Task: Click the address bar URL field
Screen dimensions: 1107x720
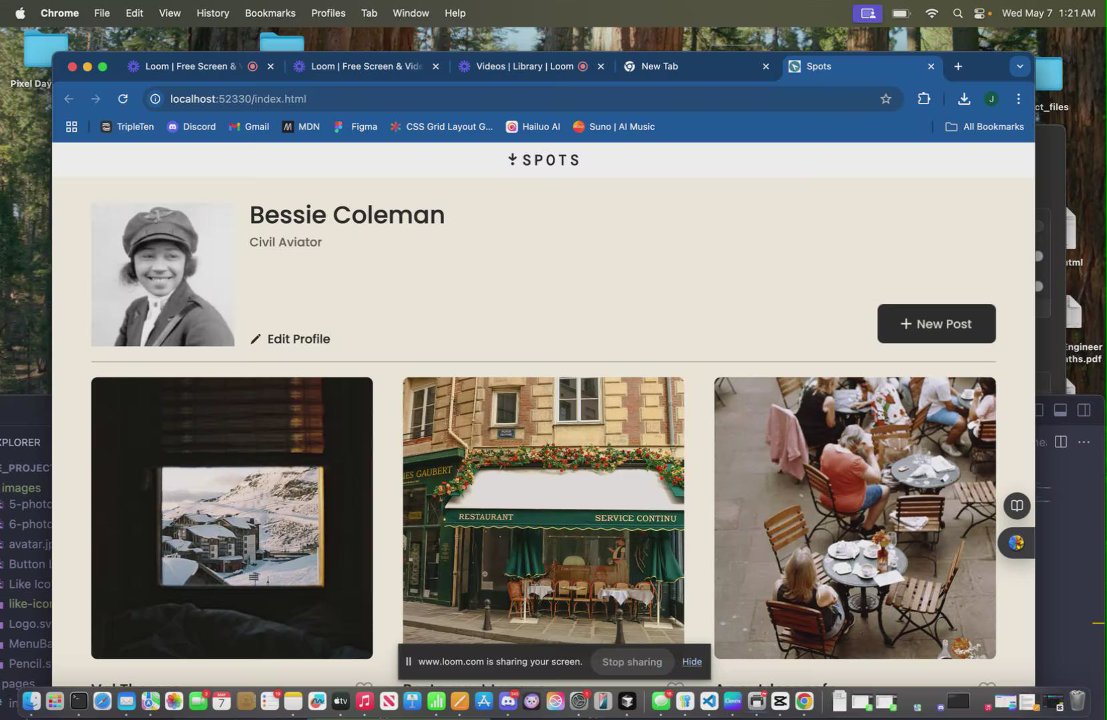Action: coord(500,99)
